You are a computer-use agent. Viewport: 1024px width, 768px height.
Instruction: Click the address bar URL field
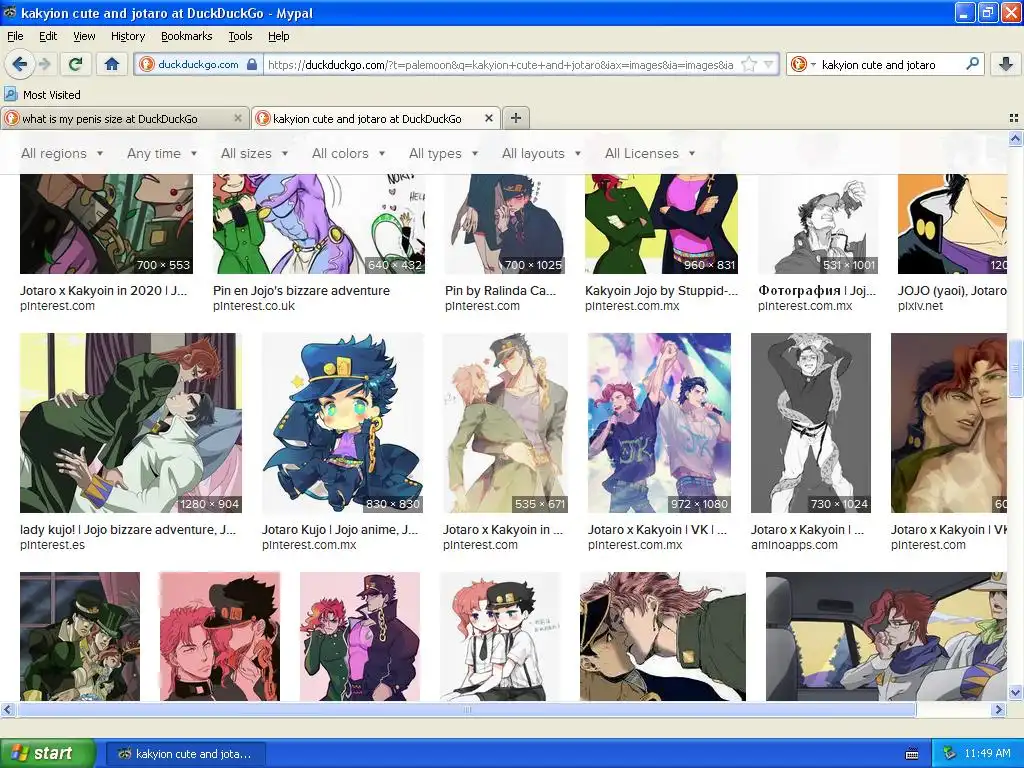tap(500, 65)
